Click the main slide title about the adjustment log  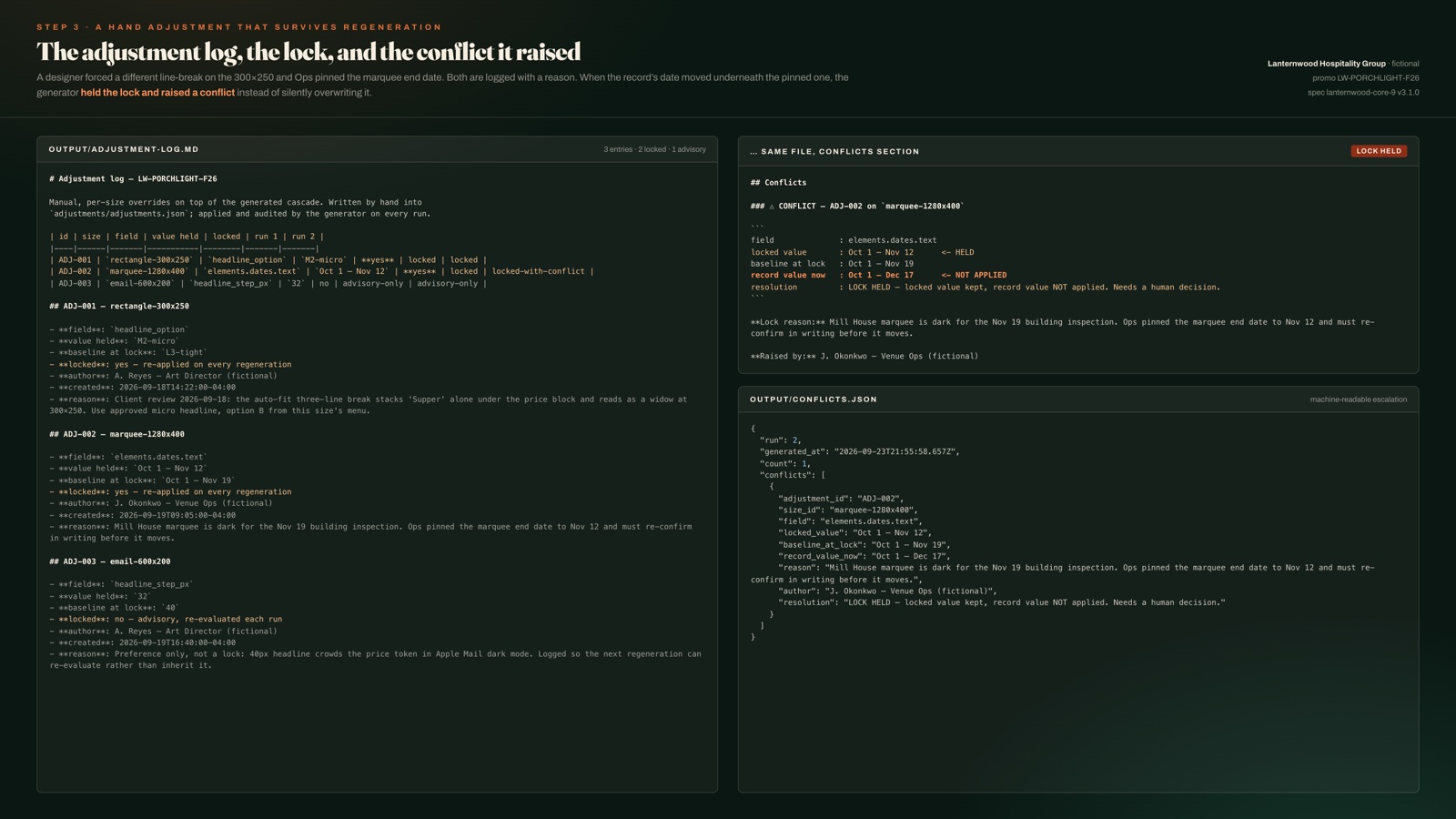tap(308, 52)
